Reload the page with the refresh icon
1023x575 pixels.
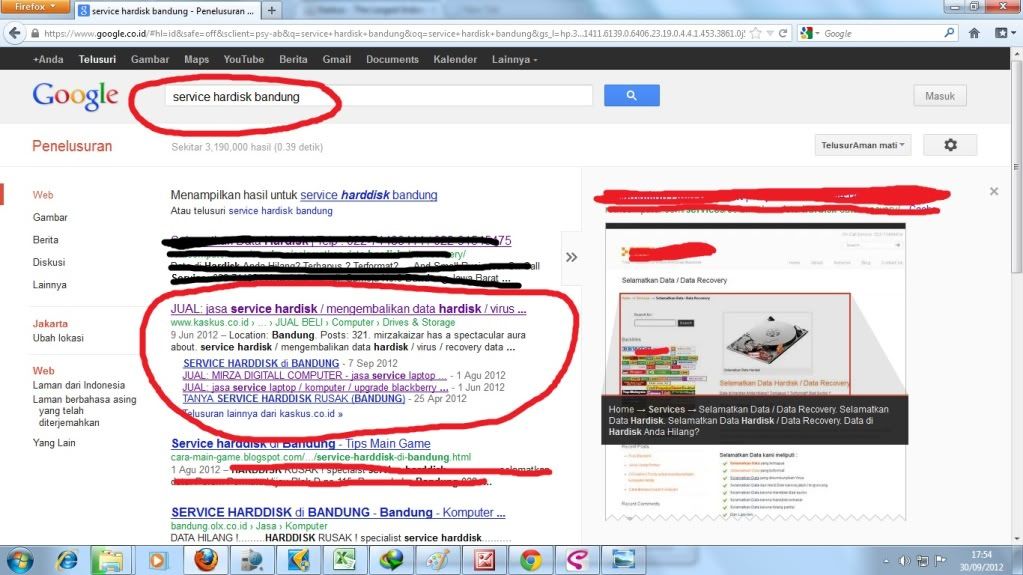point(783,33)
